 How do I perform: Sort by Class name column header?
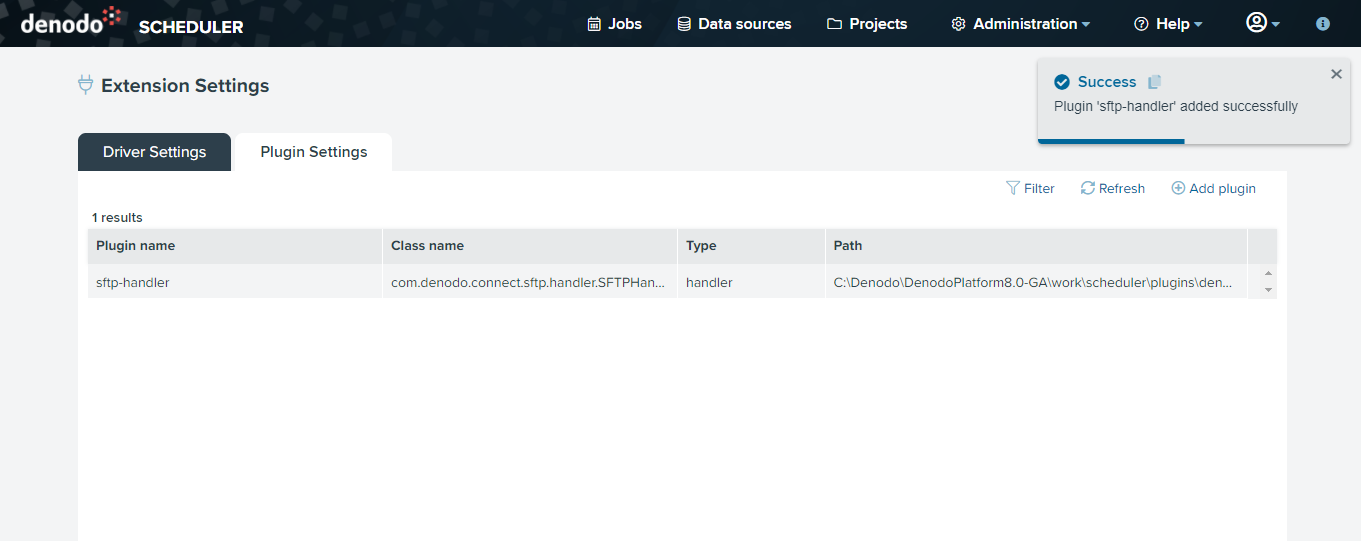[530, 246]
